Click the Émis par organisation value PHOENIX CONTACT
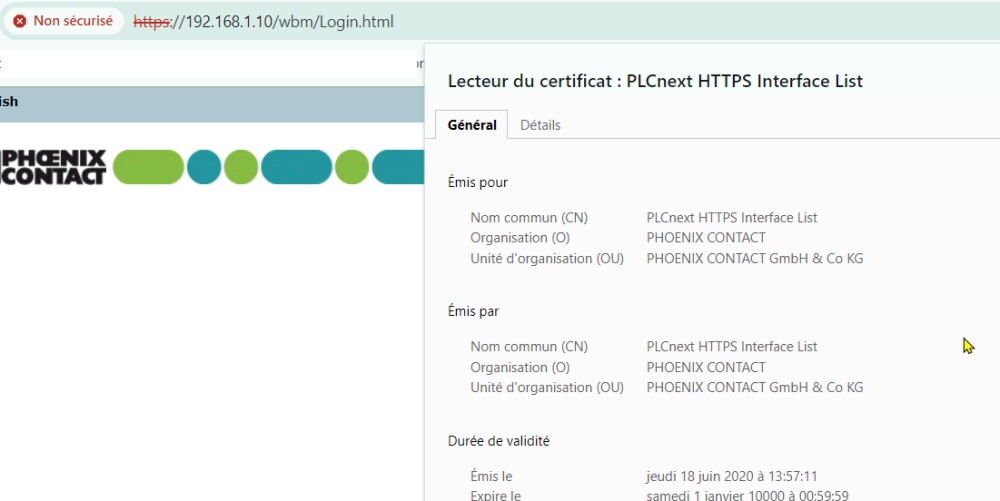 [x=705, y=367]
